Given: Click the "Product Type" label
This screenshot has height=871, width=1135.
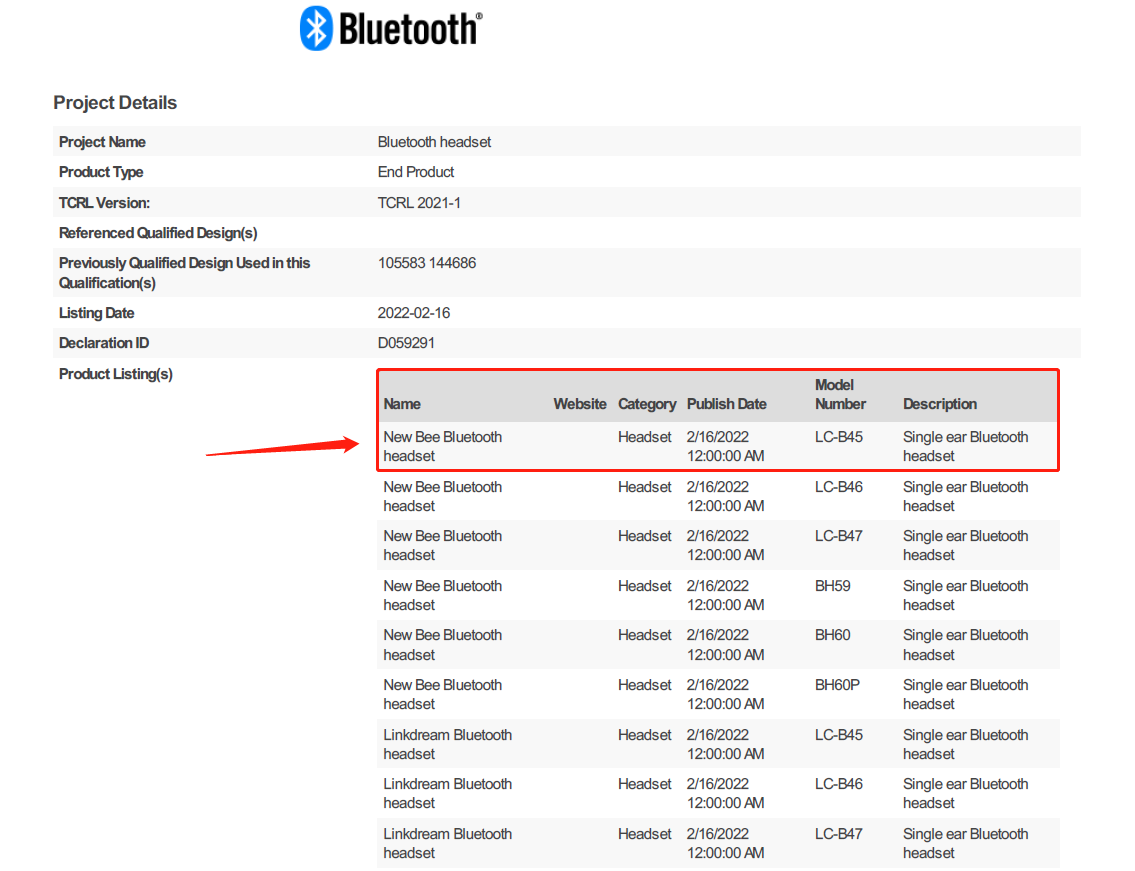Looking at the screenshot, I should [101, 172].
